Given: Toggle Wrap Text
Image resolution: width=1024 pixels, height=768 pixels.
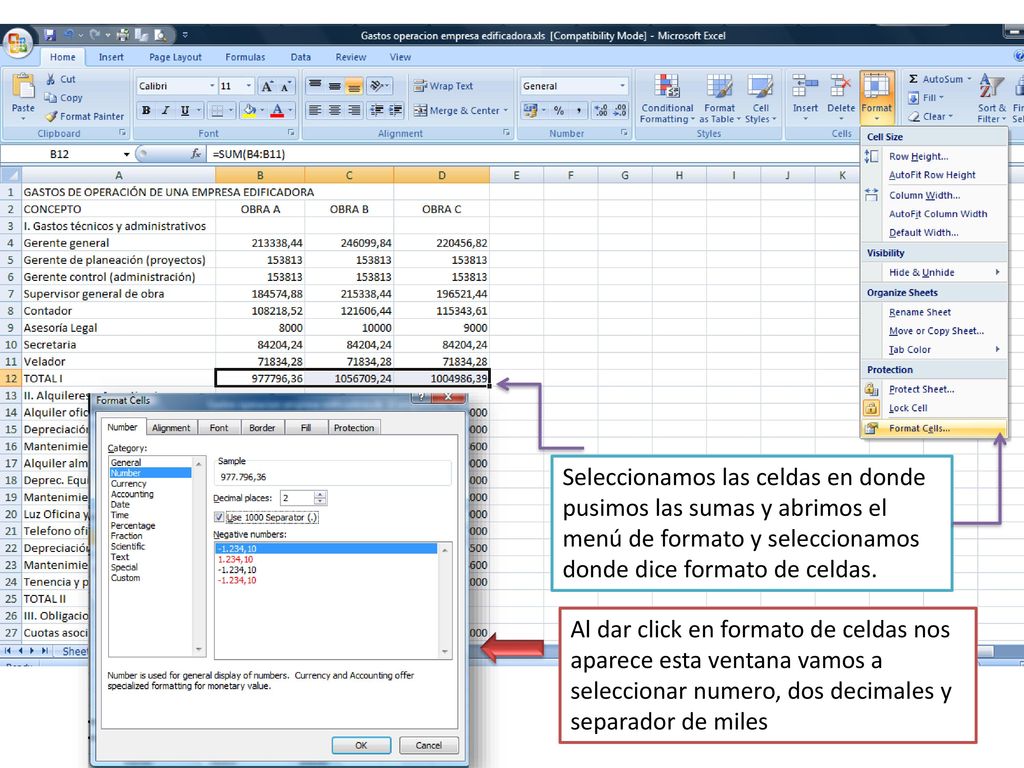Looking at the screenshot, I should tap(443, 86).
